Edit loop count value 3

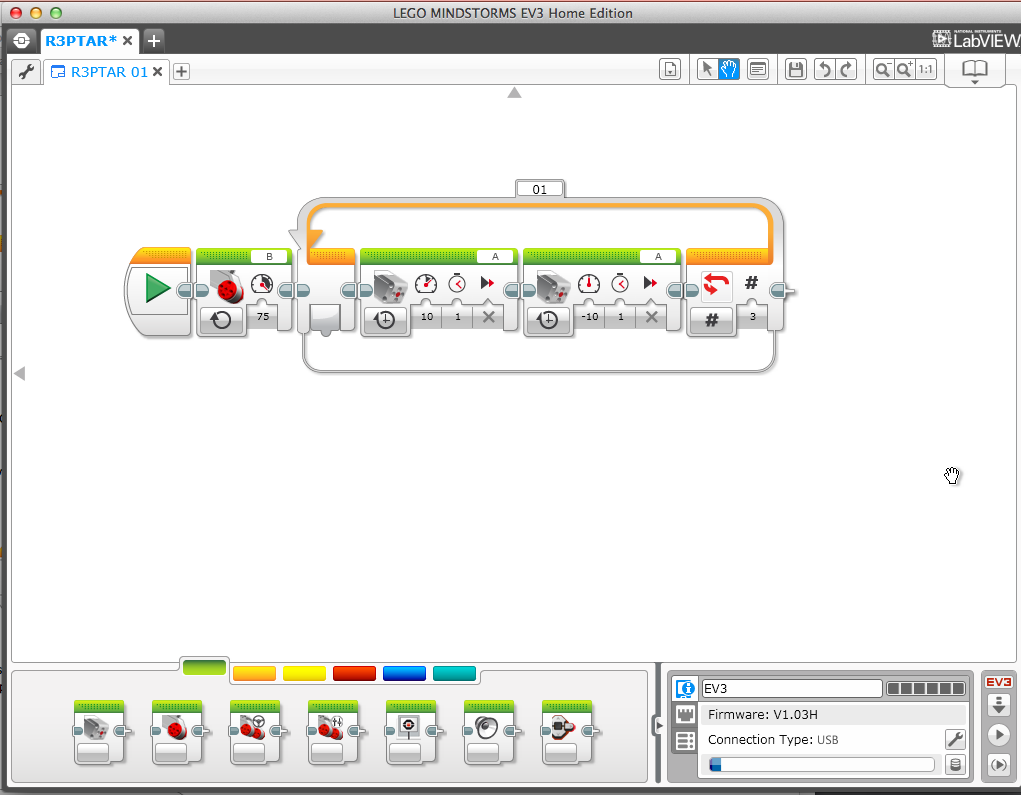(x=753, y=316)
